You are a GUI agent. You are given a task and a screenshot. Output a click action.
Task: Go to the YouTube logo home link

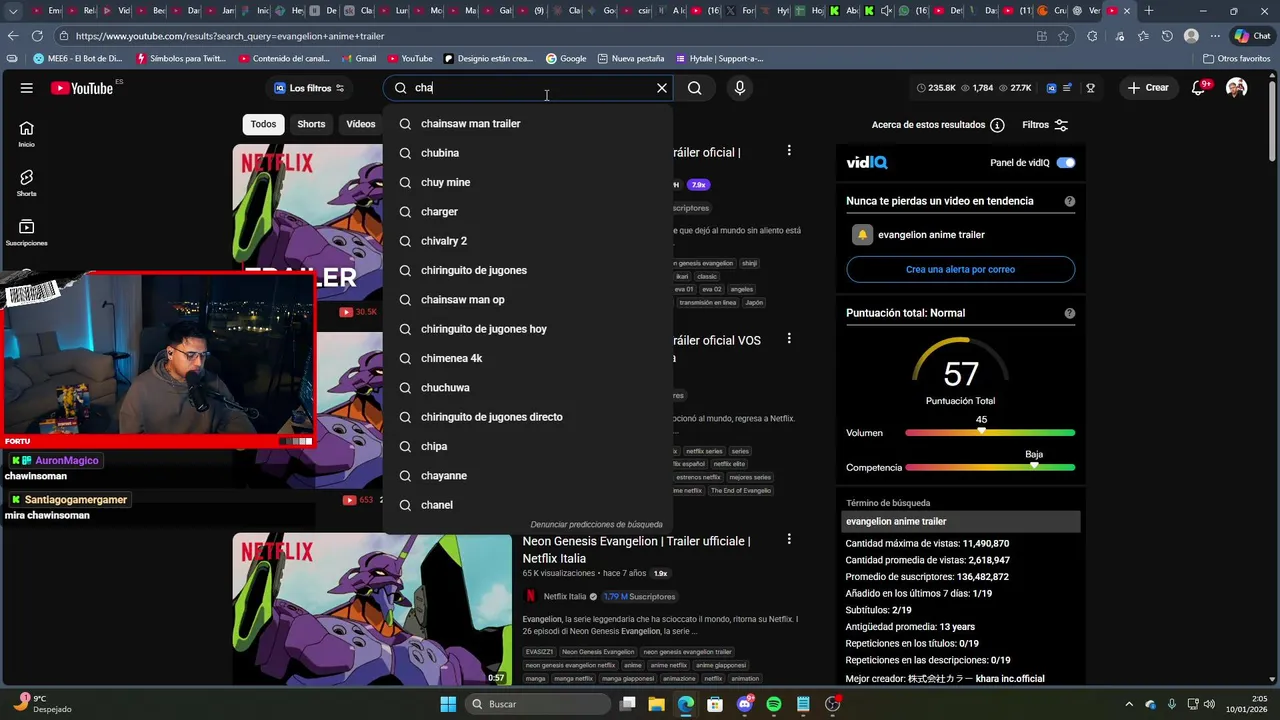coord(82,88)
